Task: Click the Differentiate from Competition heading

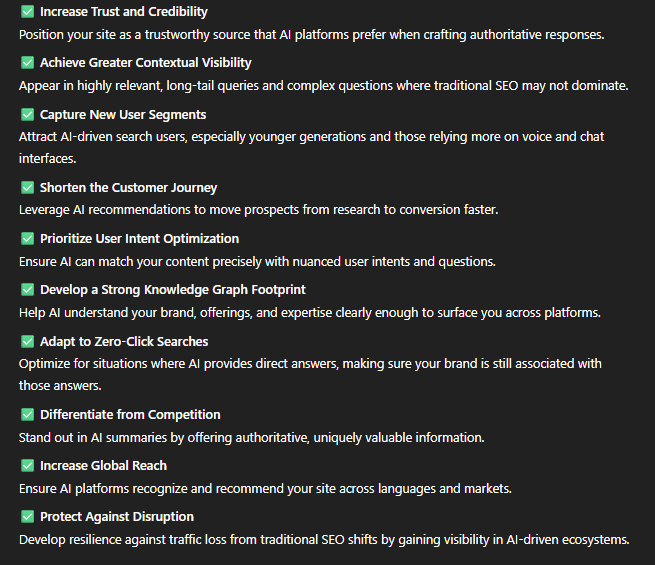Action: pos(130,415)
